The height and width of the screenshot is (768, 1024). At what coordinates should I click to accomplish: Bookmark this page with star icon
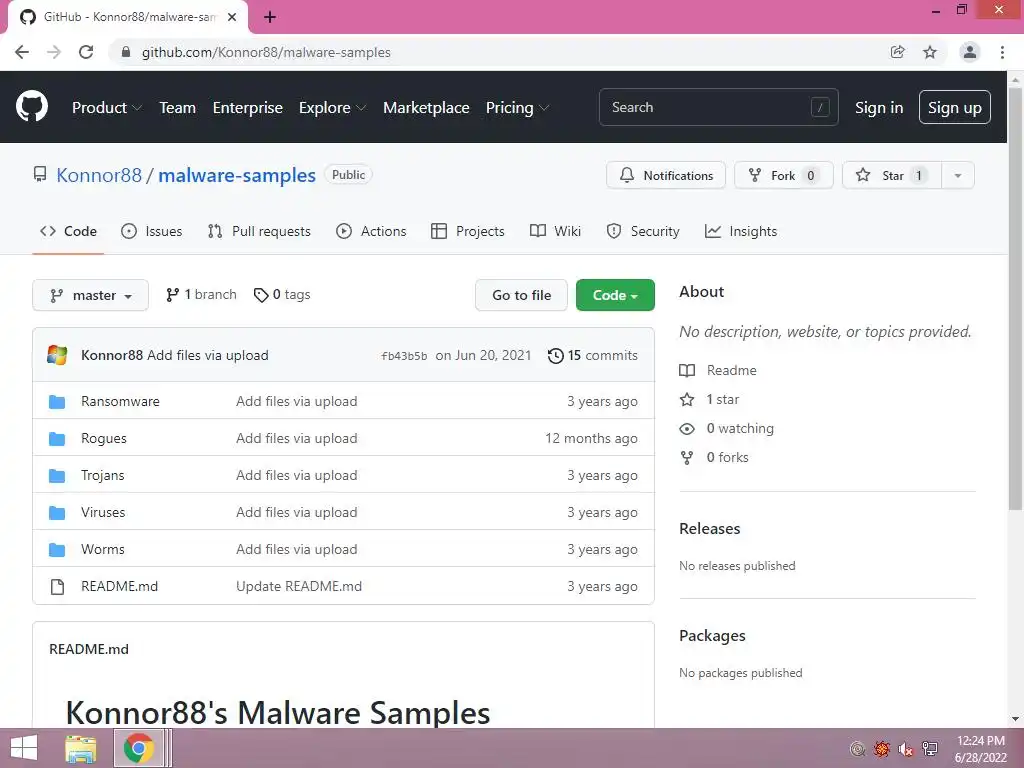(x=930, y=52)
